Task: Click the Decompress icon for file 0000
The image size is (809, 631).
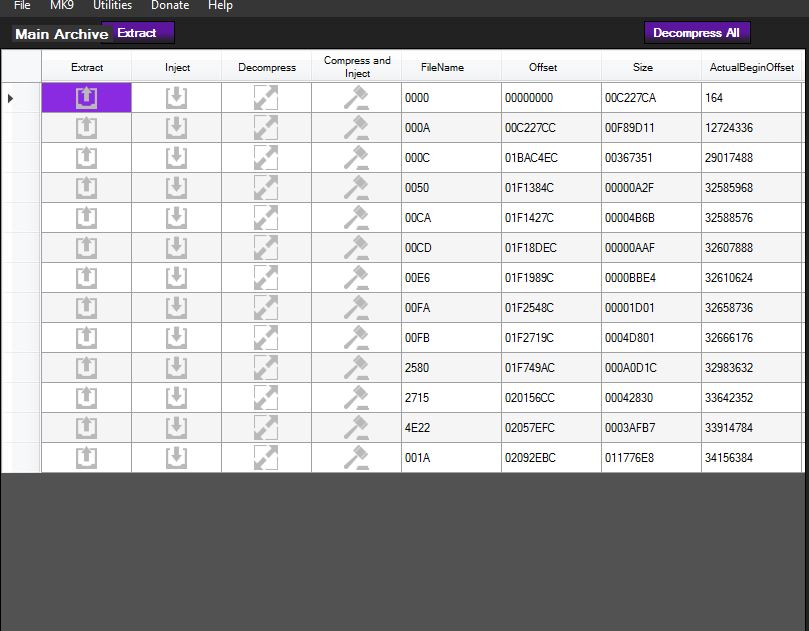Action: tap(266, 98)
